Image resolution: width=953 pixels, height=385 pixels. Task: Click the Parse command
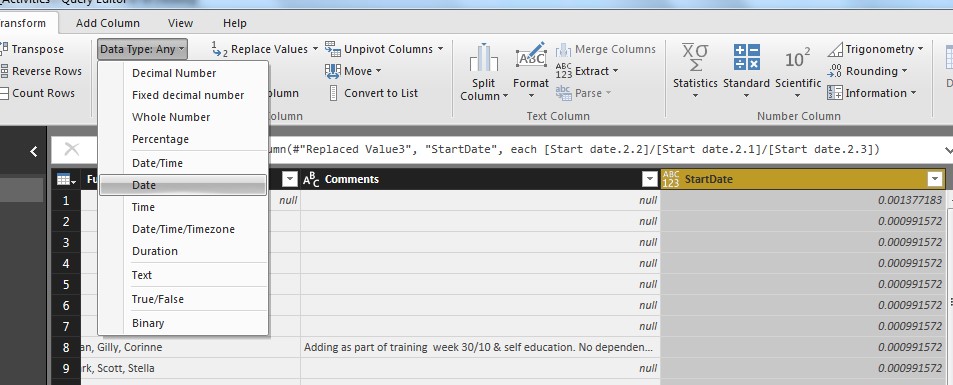tap(583, 93)
